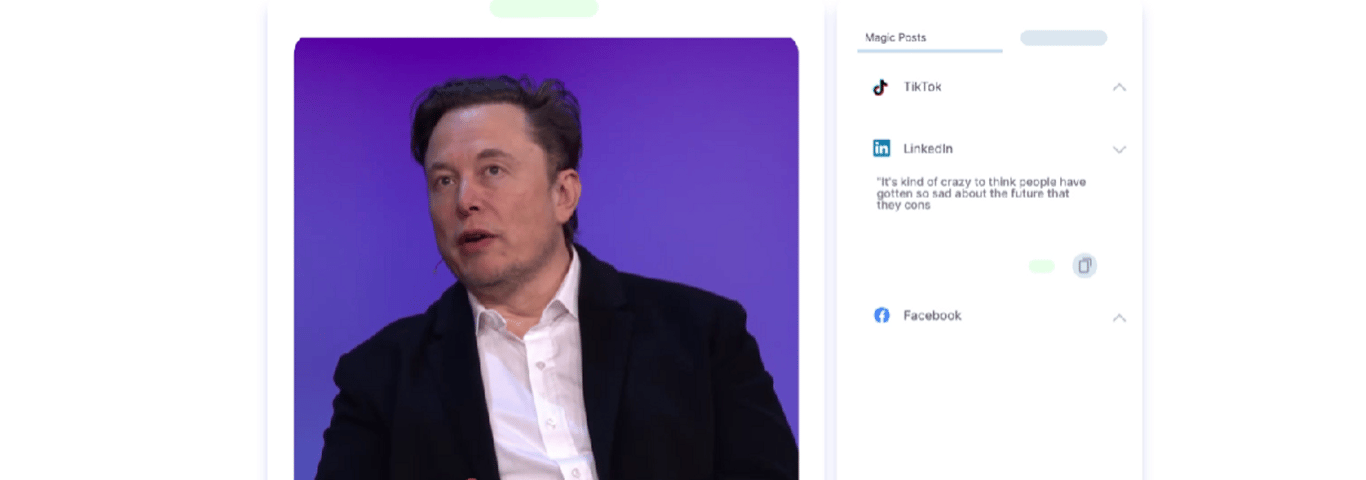Screen dimensions: 1366x480
Task: Click the LinkedIn section label
Action: pos(928,148)
